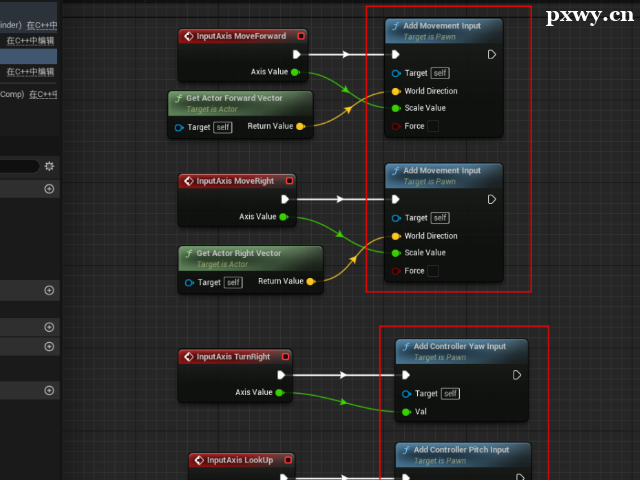Click the C++ edit link next to Comp)

click(42, 94)
